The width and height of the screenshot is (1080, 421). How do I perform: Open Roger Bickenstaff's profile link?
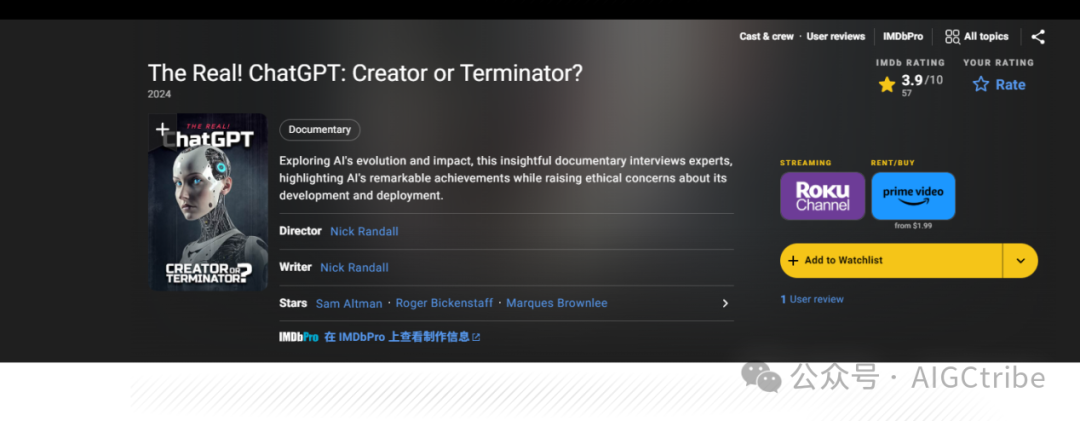click(444, 303)
